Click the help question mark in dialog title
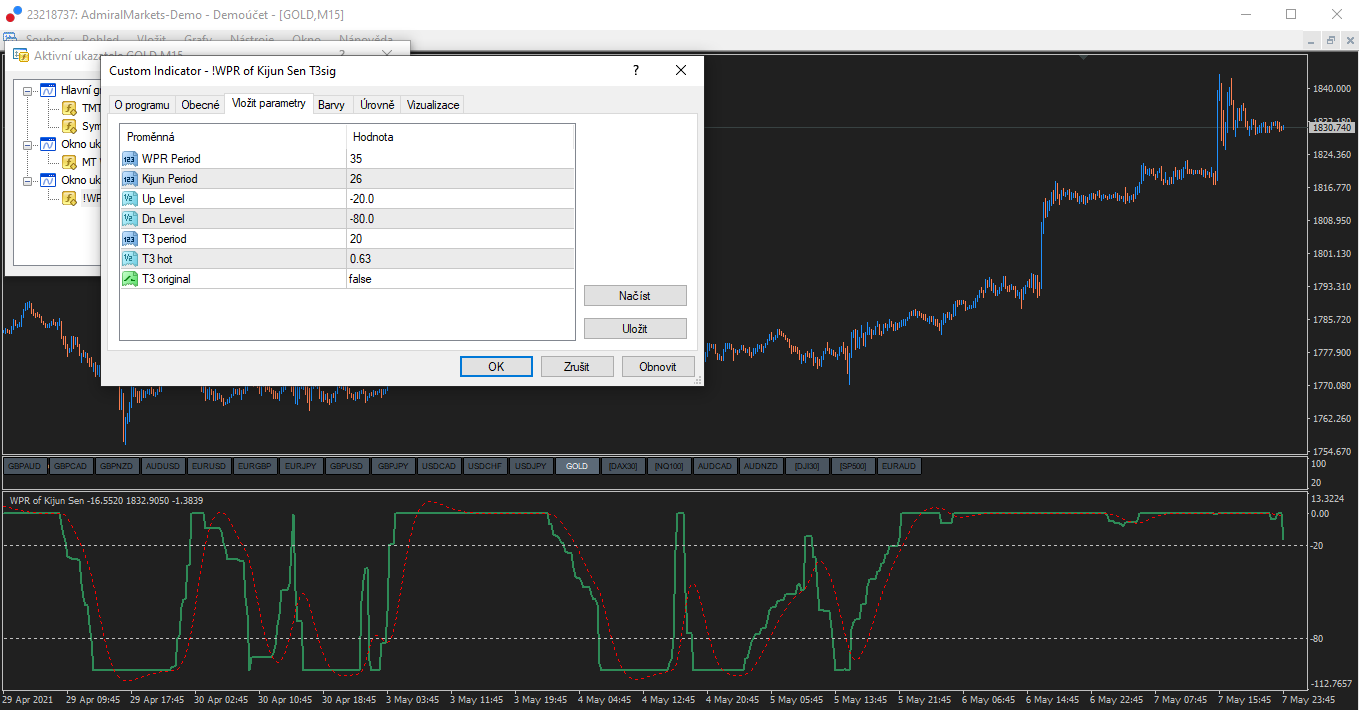The height and width of the screenshot is (710, 1359). [635, 71]
